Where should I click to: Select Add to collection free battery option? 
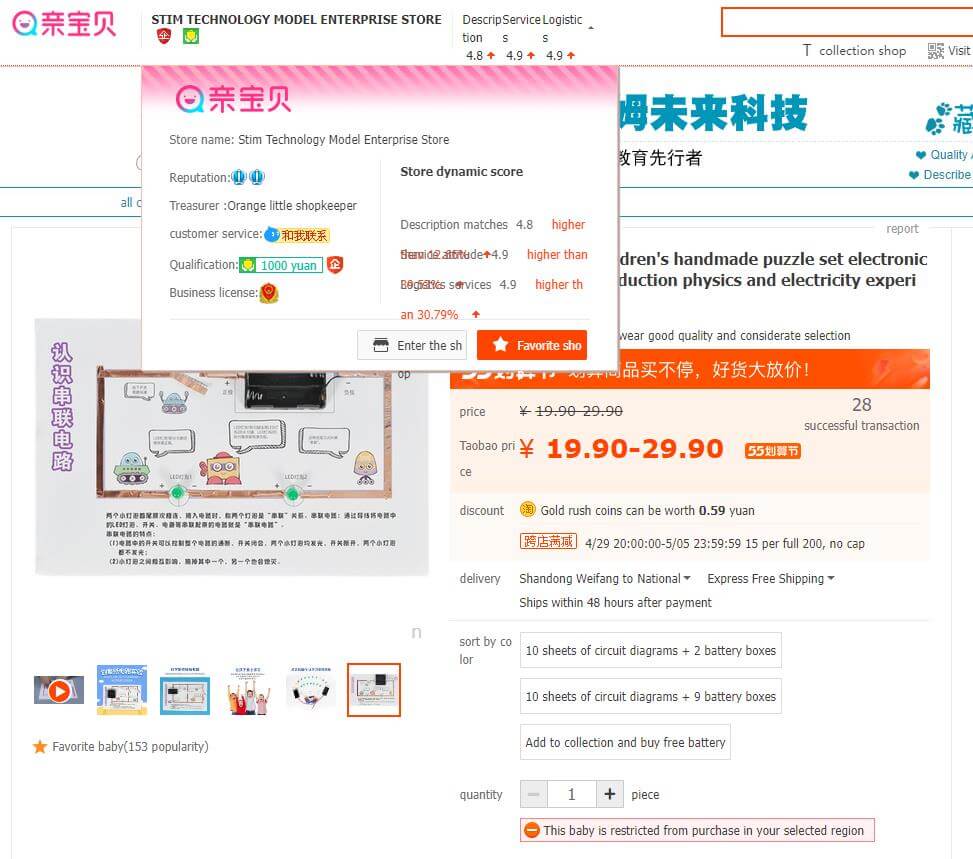[625, 742]
